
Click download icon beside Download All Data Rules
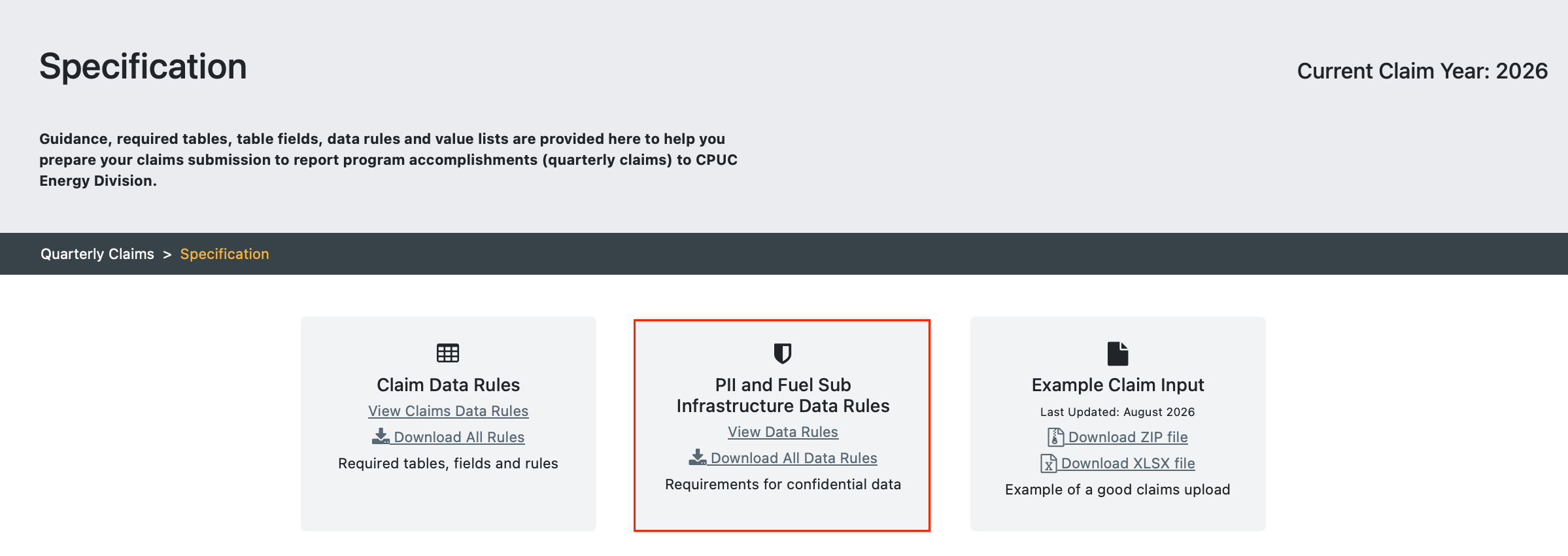point(698,457)
